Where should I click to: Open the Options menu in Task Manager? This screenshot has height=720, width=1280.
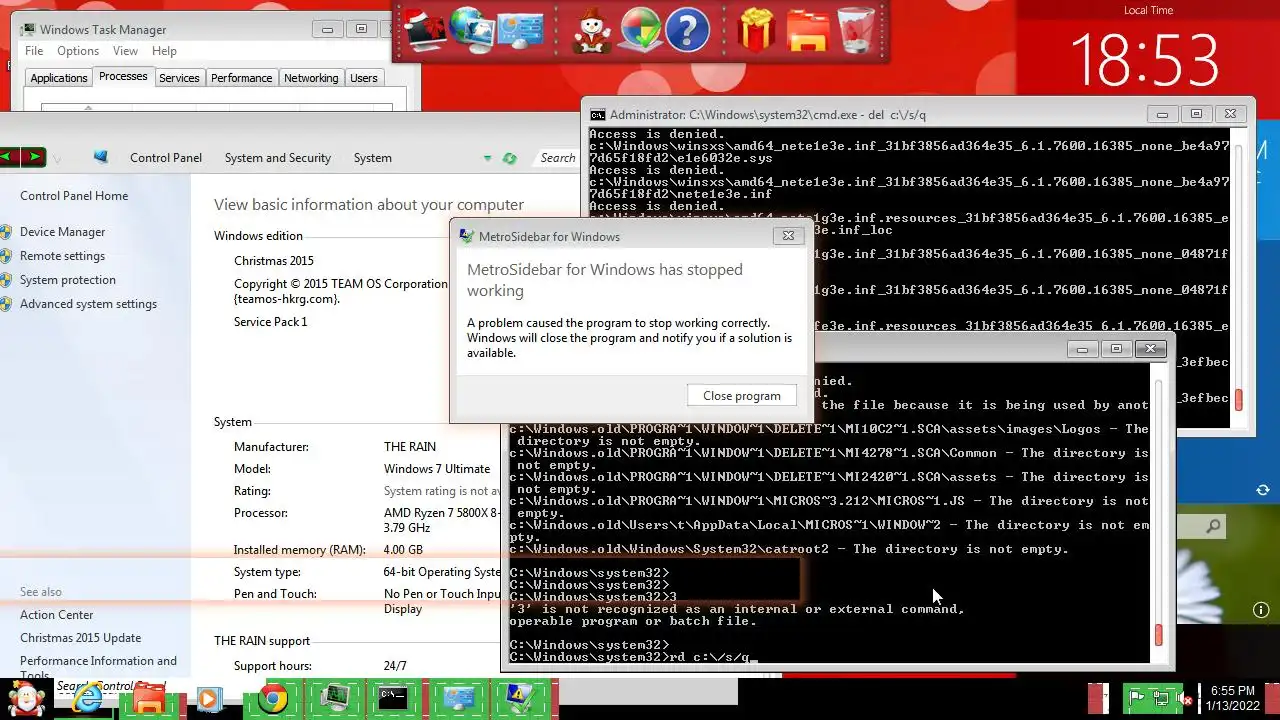coord(78,51)
